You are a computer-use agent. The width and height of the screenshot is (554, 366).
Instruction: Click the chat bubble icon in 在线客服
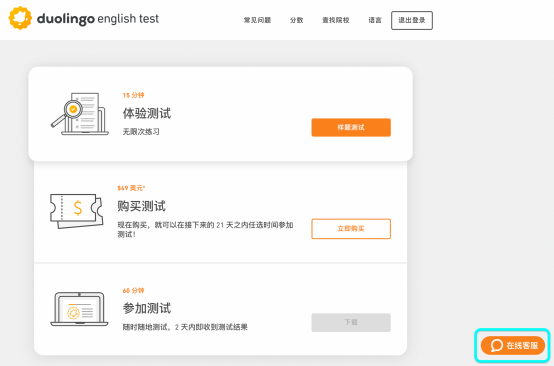[x=496, y=345]
